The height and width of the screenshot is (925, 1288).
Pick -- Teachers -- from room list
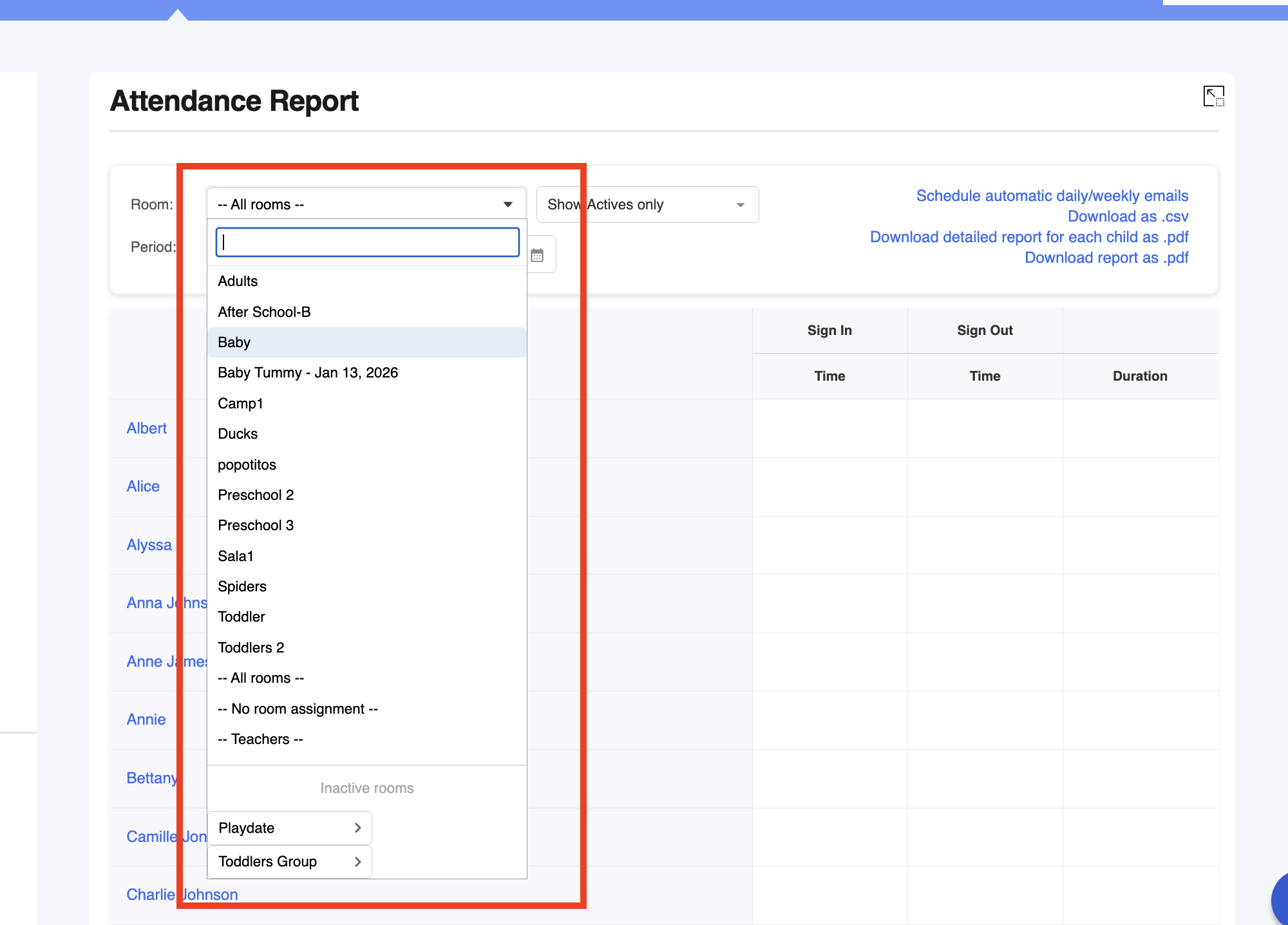pyautogui.click(x=260, y=739)
